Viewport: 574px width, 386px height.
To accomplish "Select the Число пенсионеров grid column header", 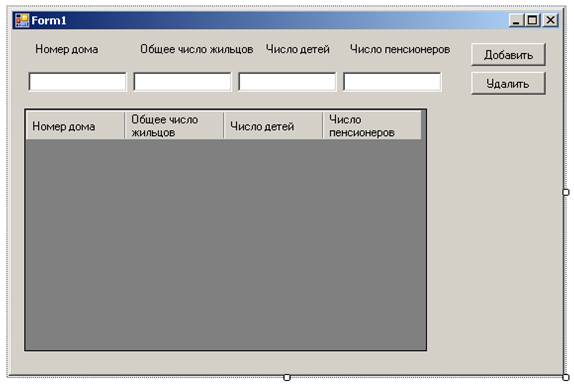I will click(372, 126).
